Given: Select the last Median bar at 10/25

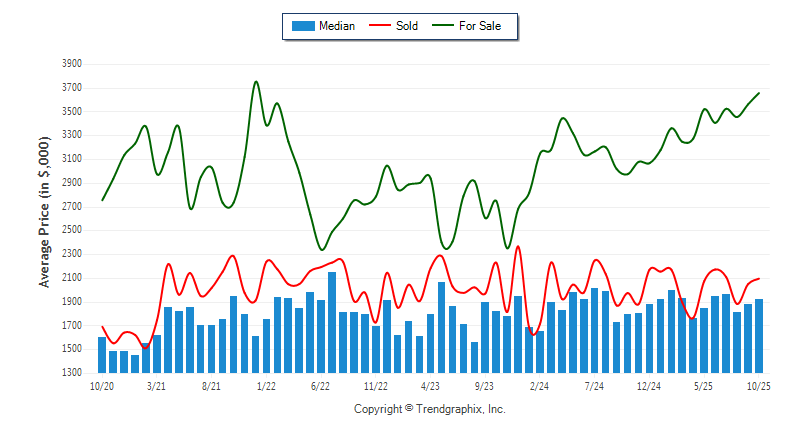Looking at the screenshot, I should pyautogui.click(x=759, y=336).
